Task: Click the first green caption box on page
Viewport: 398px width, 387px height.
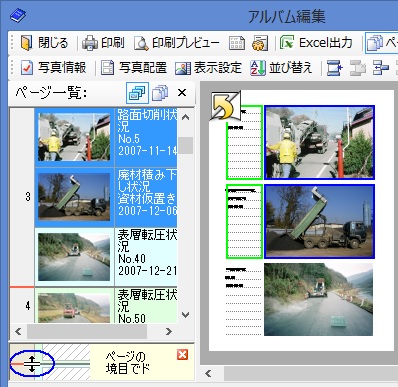Action: click(x=244, y=142)
